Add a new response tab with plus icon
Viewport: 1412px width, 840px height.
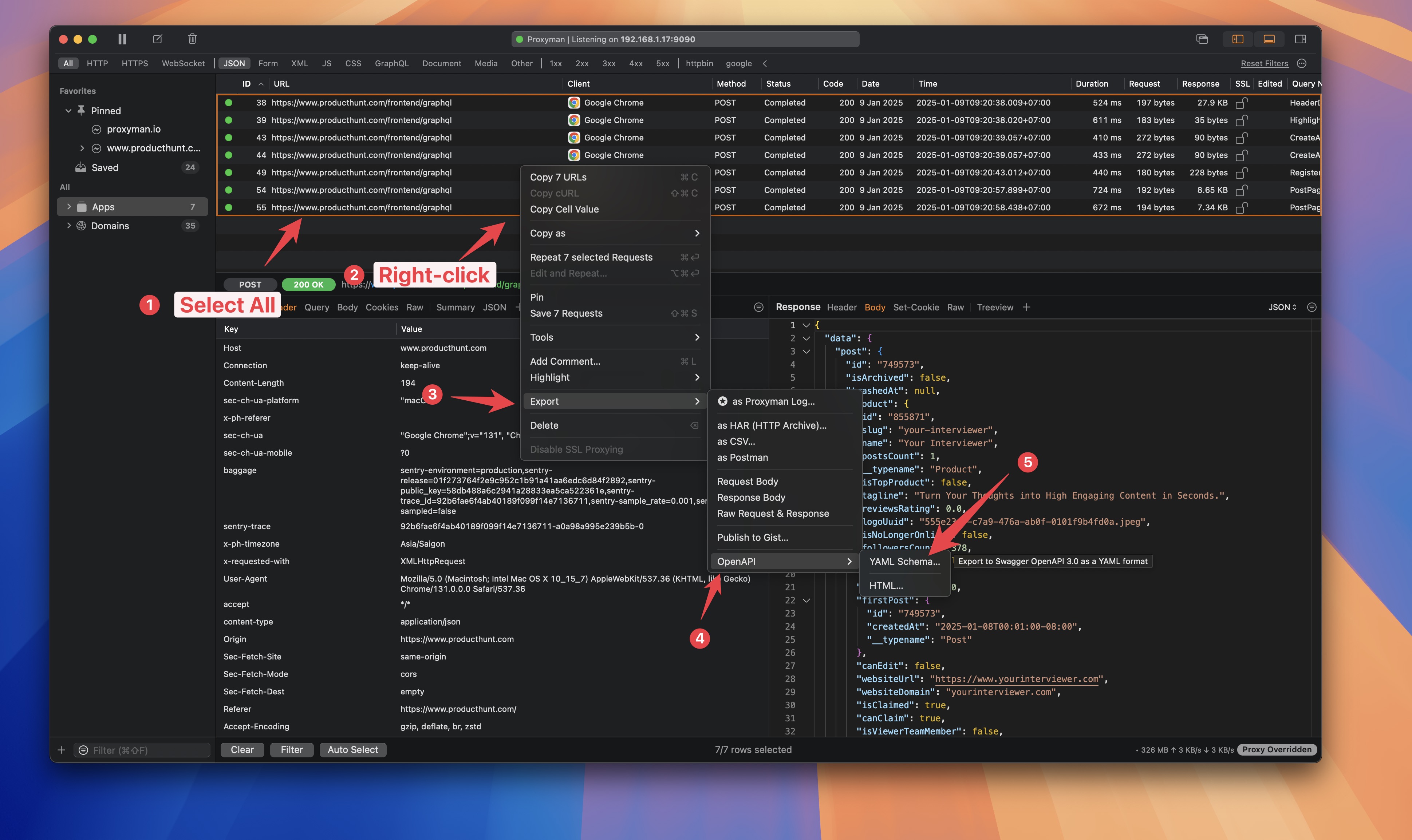[x=1026, y=308]
